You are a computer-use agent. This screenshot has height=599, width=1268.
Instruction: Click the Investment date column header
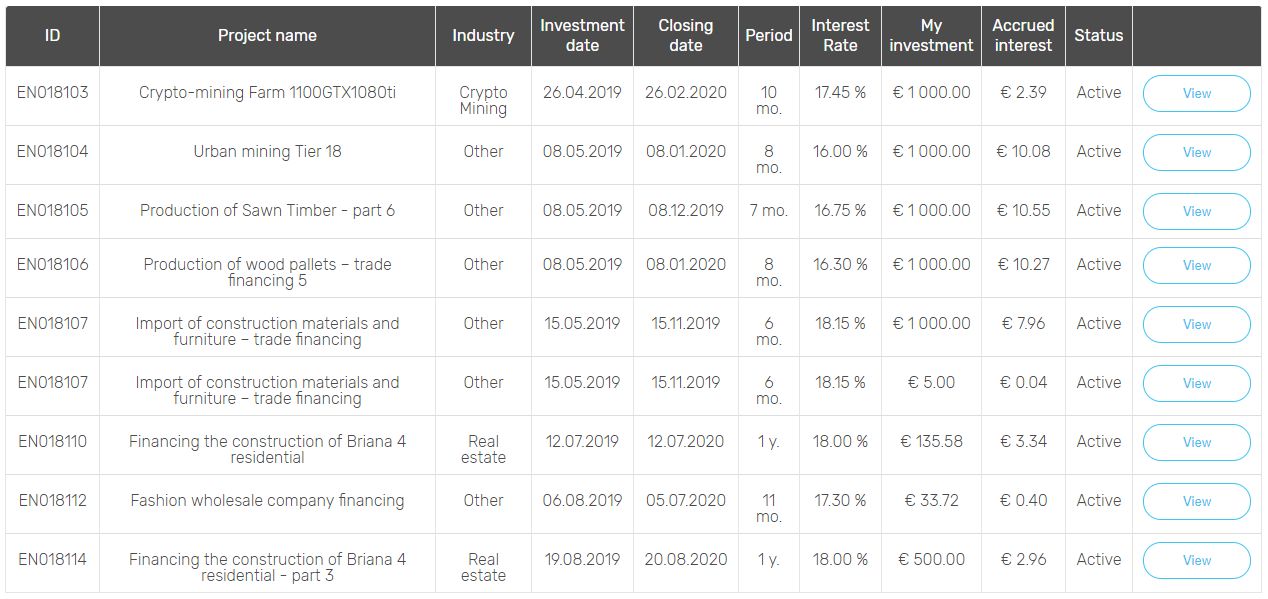pos(582,36)
